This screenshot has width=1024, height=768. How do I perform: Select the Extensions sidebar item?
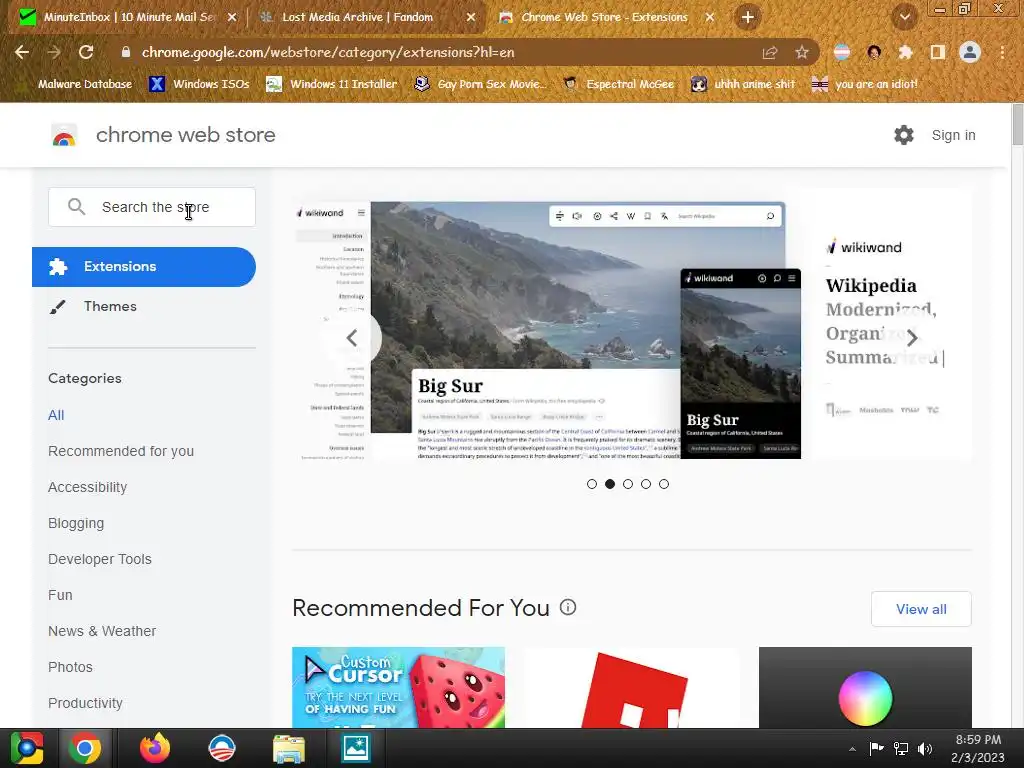[x=144, y=266]
